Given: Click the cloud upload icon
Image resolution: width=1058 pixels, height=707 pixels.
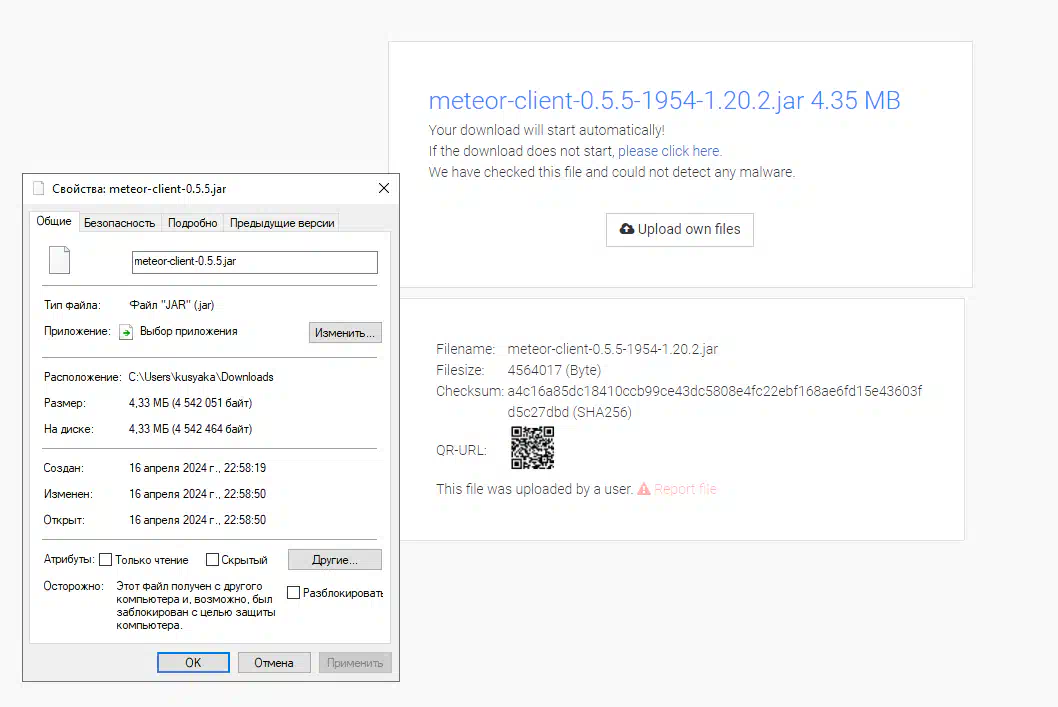Looking at the screenshot, I should 627,229.
